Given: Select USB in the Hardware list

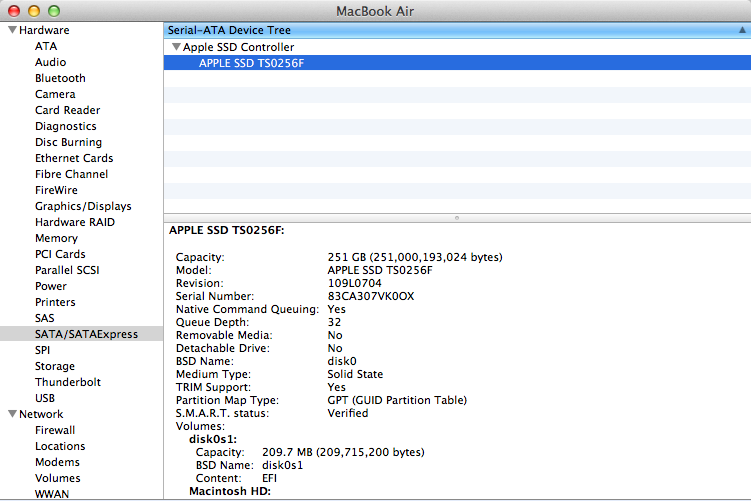Looking at the screenshot, I should [x=45, y=398].
